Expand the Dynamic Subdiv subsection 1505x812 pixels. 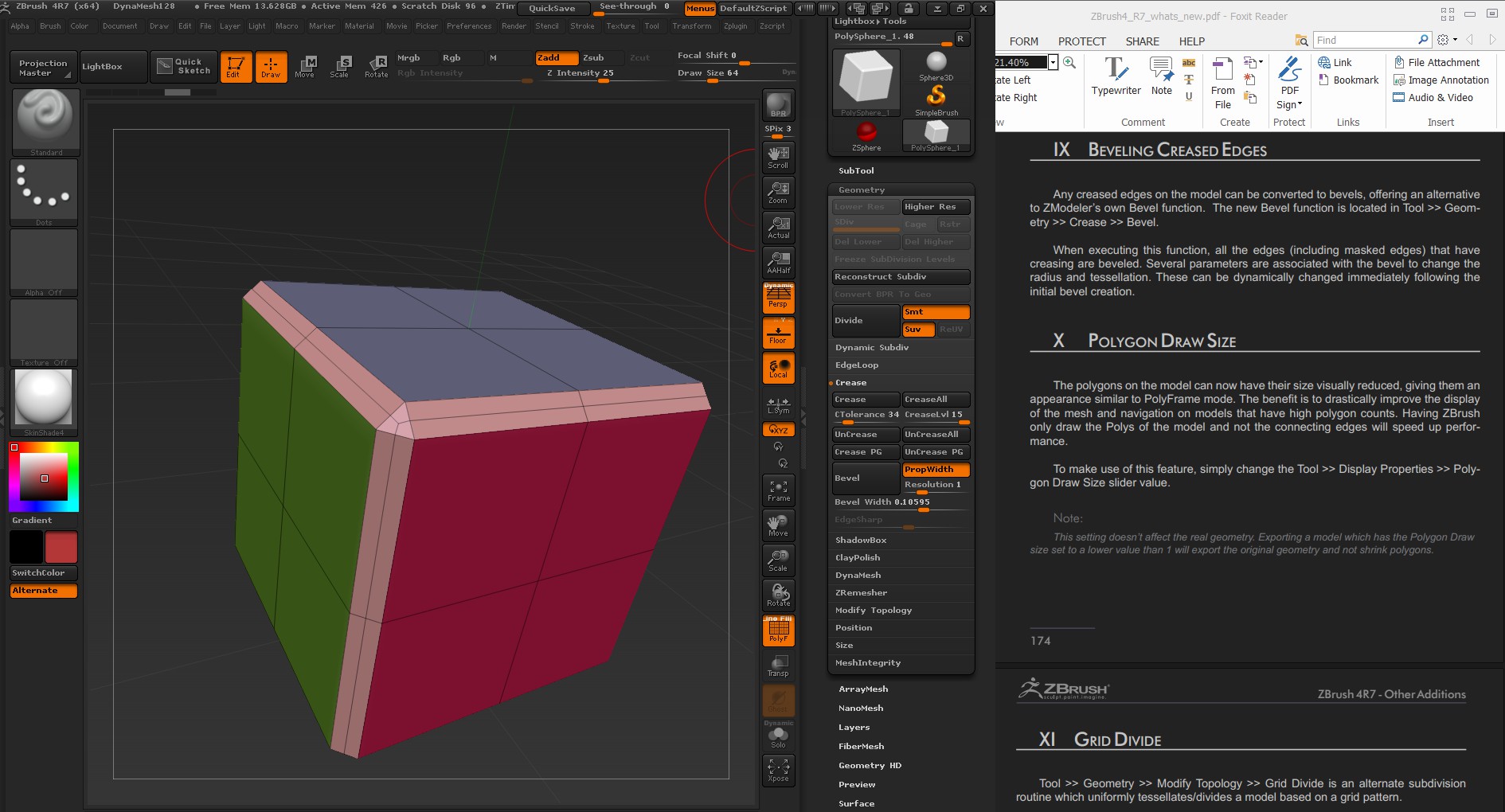[x=872, y=348]
